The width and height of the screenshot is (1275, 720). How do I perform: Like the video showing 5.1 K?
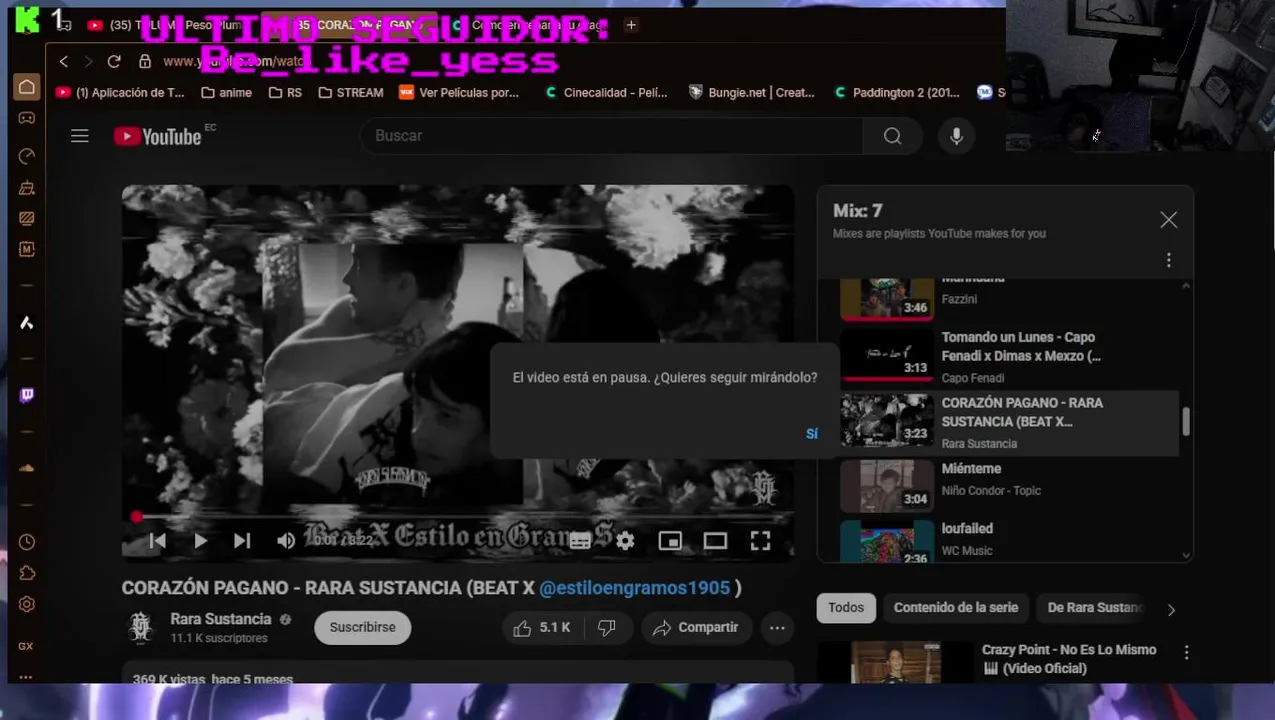(x=541, y=627)
